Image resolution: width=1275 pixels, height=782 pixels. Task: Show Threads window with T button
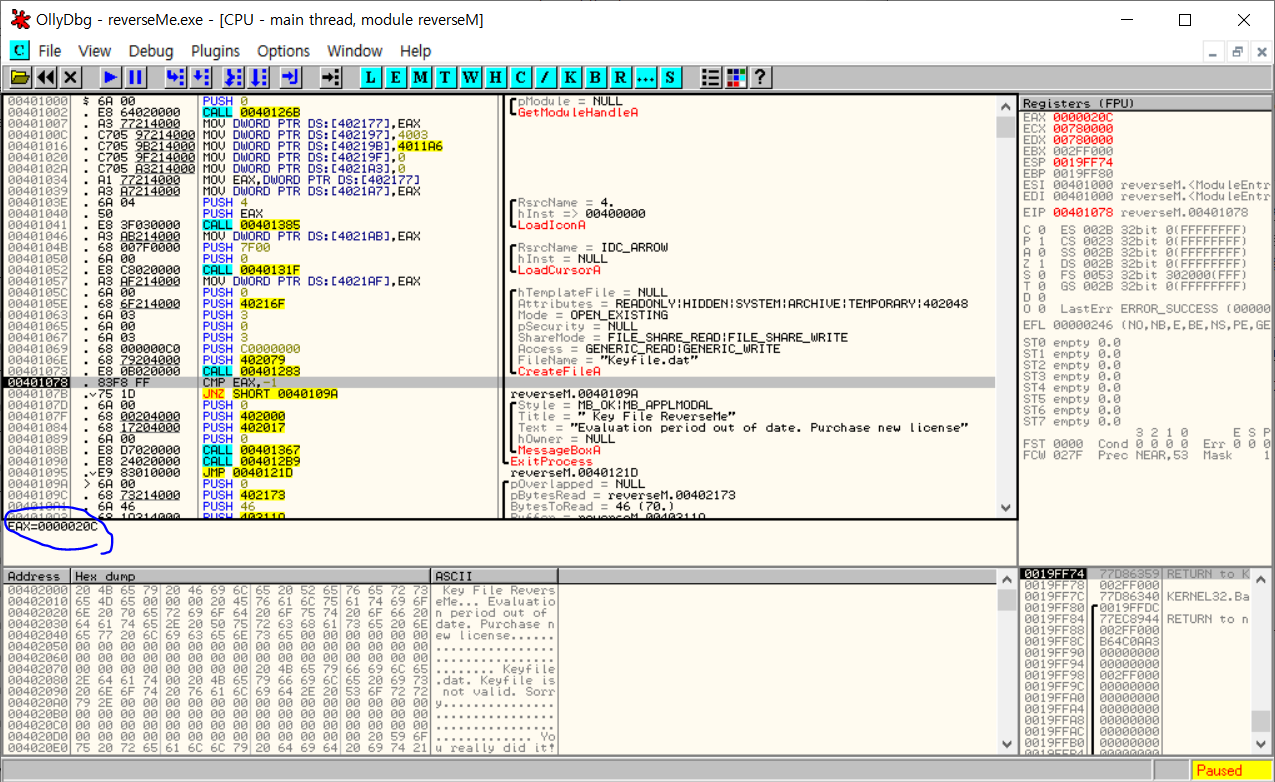[x=446, y=77]
